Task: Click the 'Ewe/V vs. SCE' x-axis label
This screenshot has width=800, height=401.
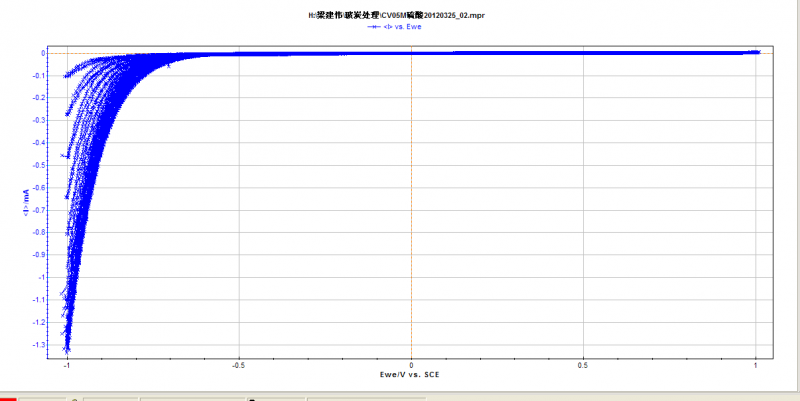Action: (411, 374)
